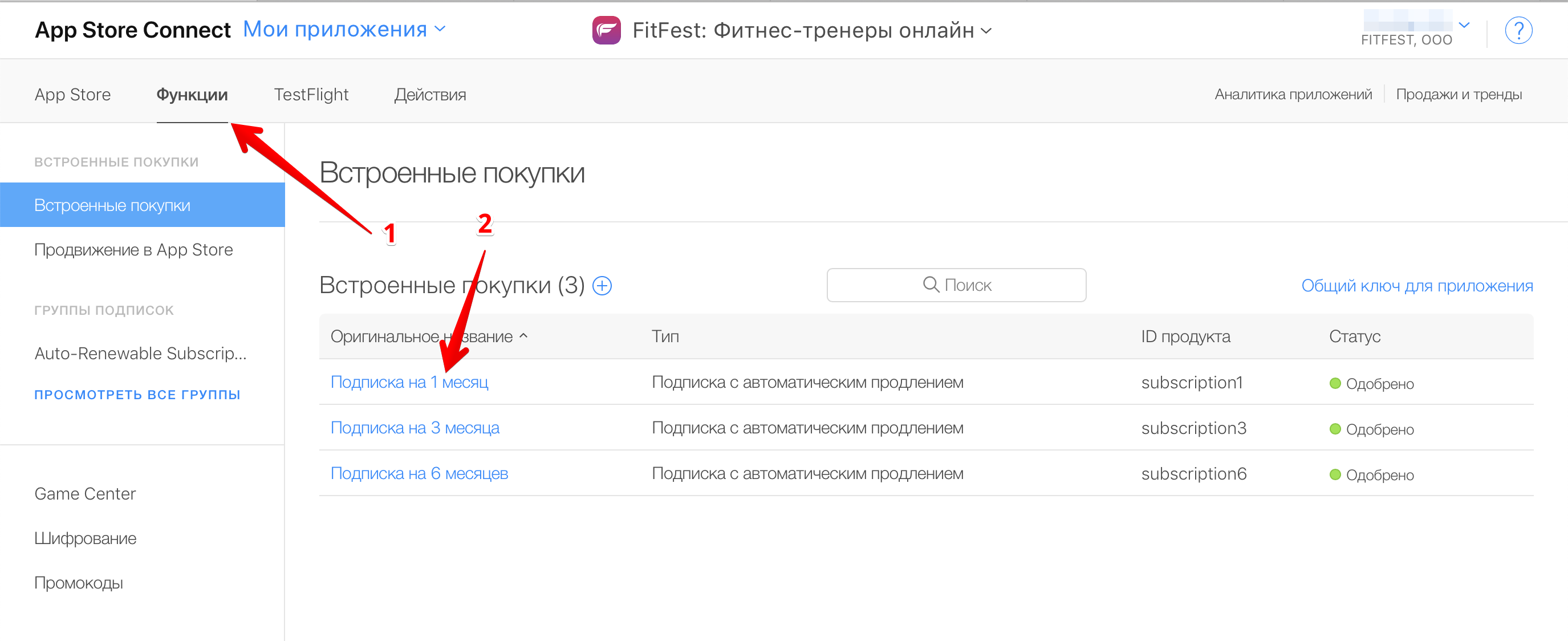Open the FitFest app switcher chevron
This screenshot has height=641, width=1568.
pyautogui.click(x=986, y=30)
